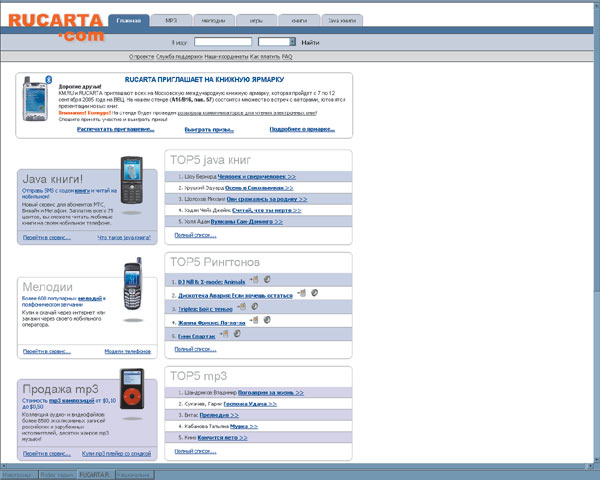Open the мелодии tab
600x480 pixels.
214,21
